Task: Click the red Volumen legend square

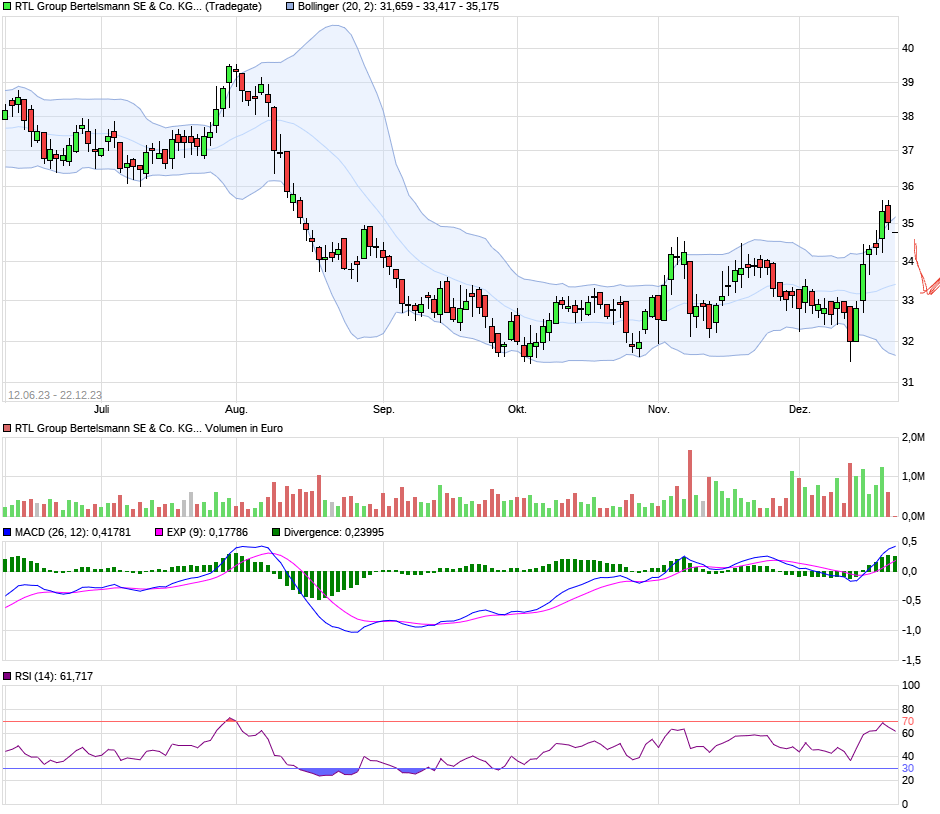Action: (x=7, y=429)
